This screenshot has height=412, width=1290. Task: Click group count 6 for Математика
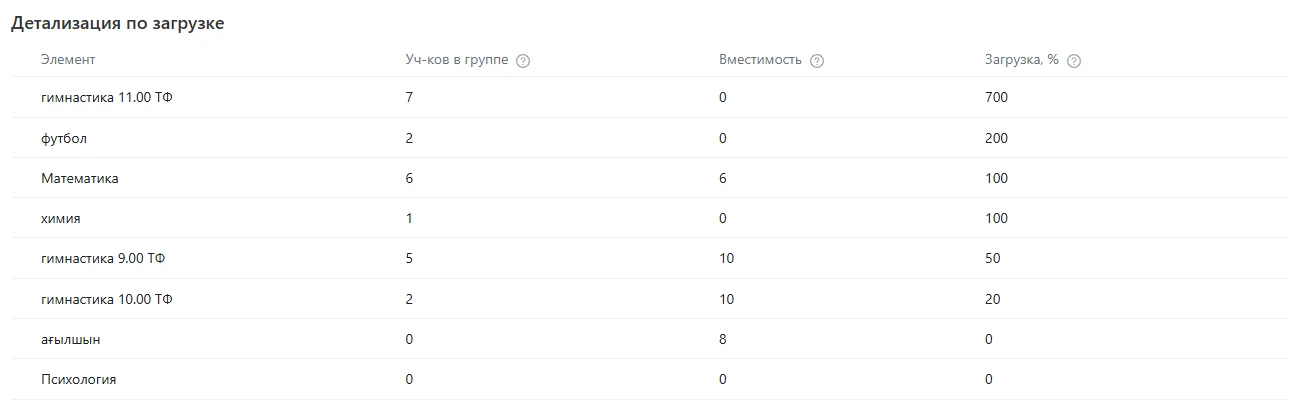pyautogui.click(x=409, y=178)
